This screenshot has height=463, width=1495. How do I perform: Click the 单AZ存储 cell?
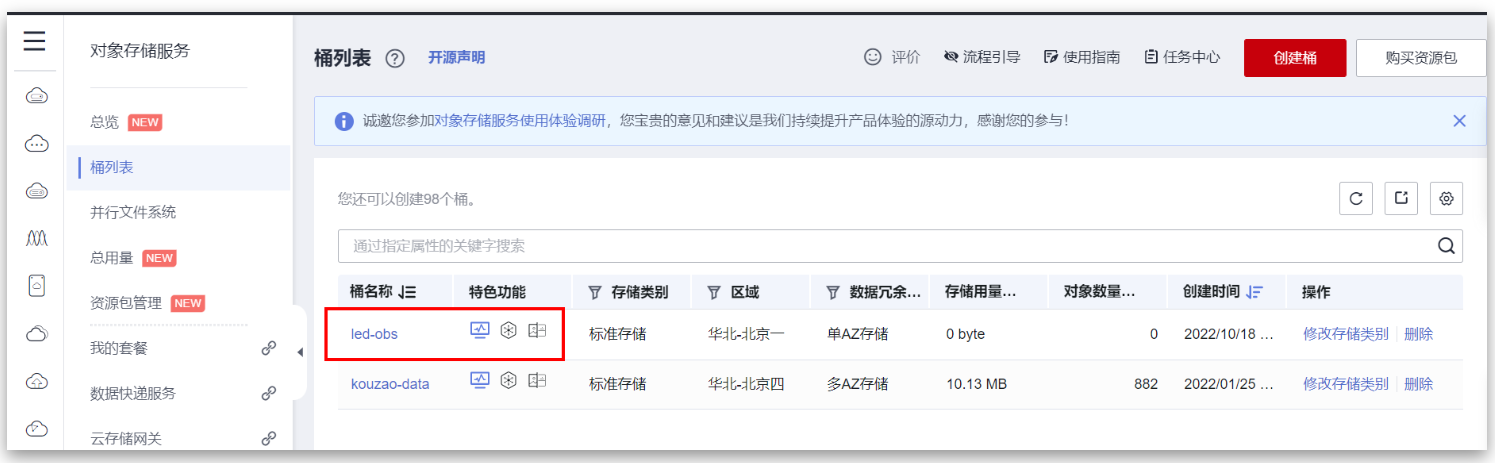858,334
